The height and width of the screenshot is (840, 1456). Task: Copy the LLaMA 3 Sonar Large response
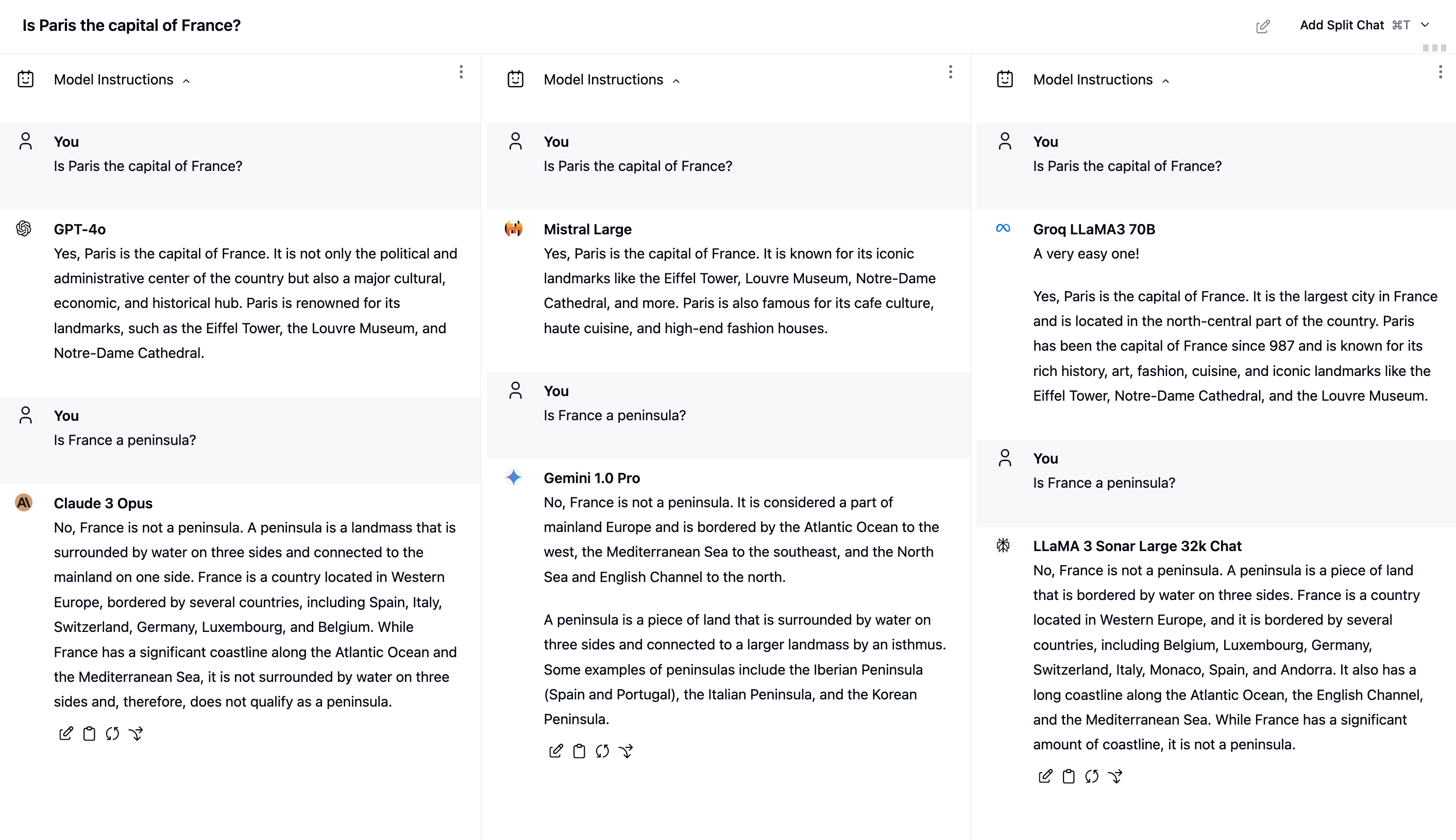[x=1068, y=776]
